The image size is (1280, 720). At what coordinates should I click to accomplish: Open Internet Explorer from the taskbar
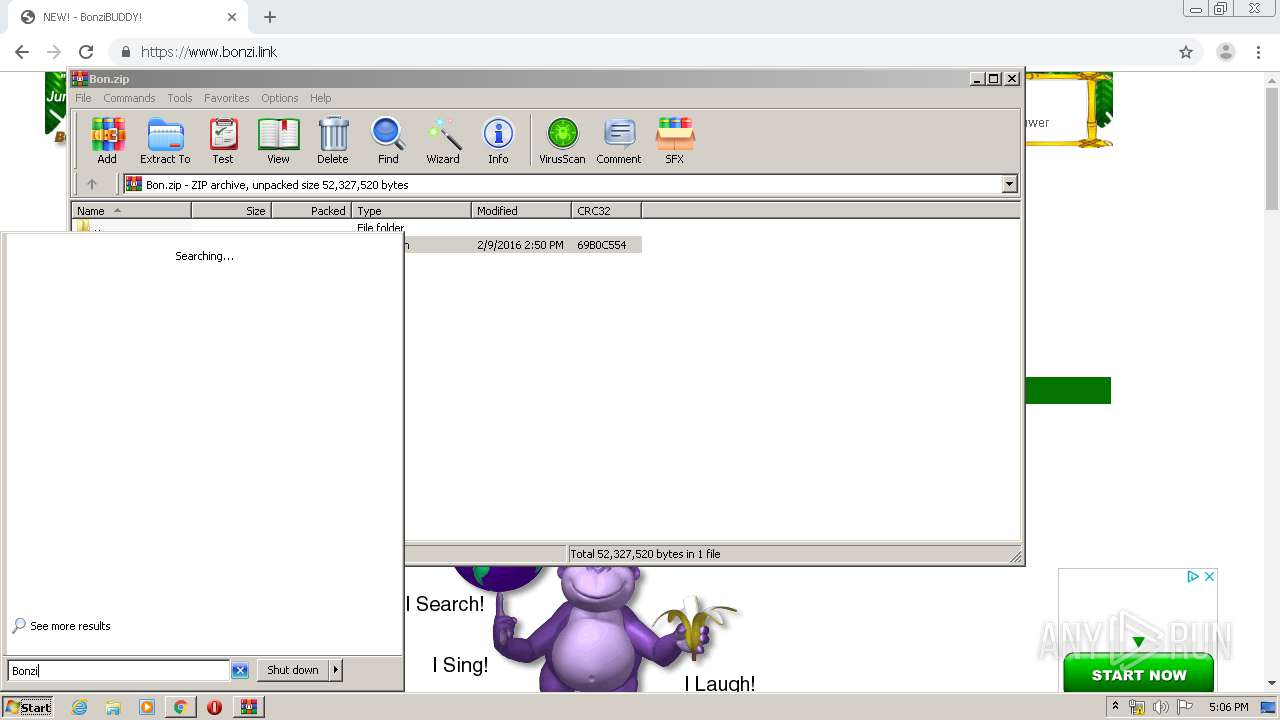click(80, 707)
